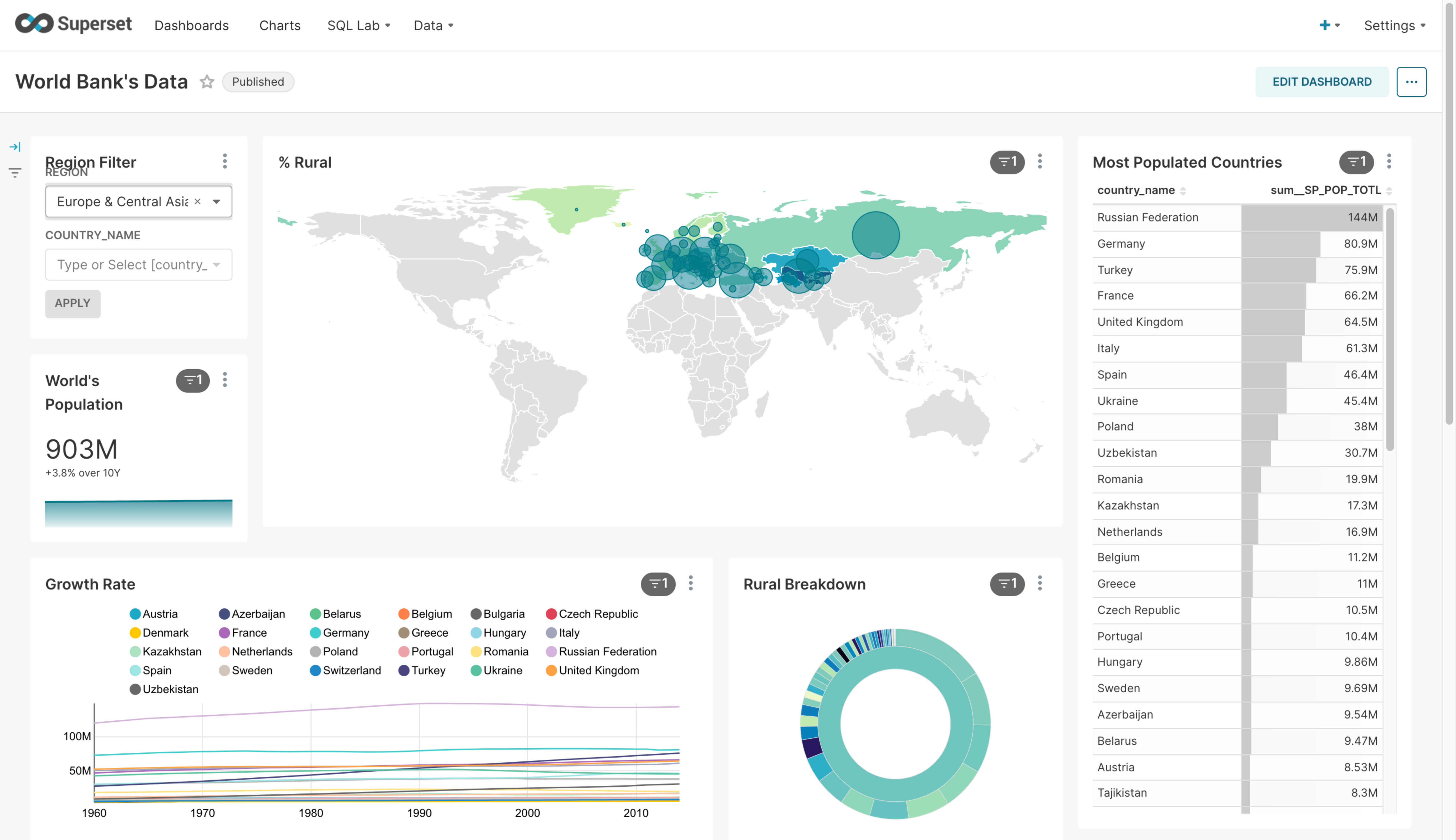Click applied filter badge on Rural Breakdown

pos(1007,584)
